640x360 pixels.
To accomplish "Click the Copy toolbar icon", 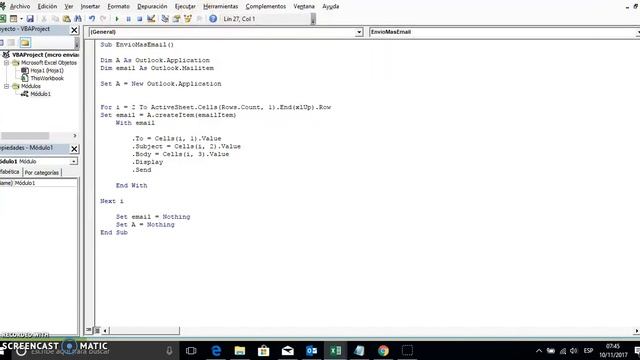I will pos(55,19).
